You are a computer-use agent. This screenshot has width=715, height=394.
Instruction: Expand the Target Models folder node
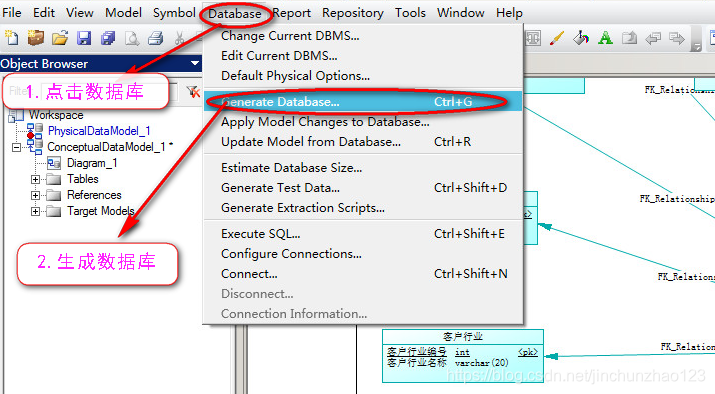35,211
